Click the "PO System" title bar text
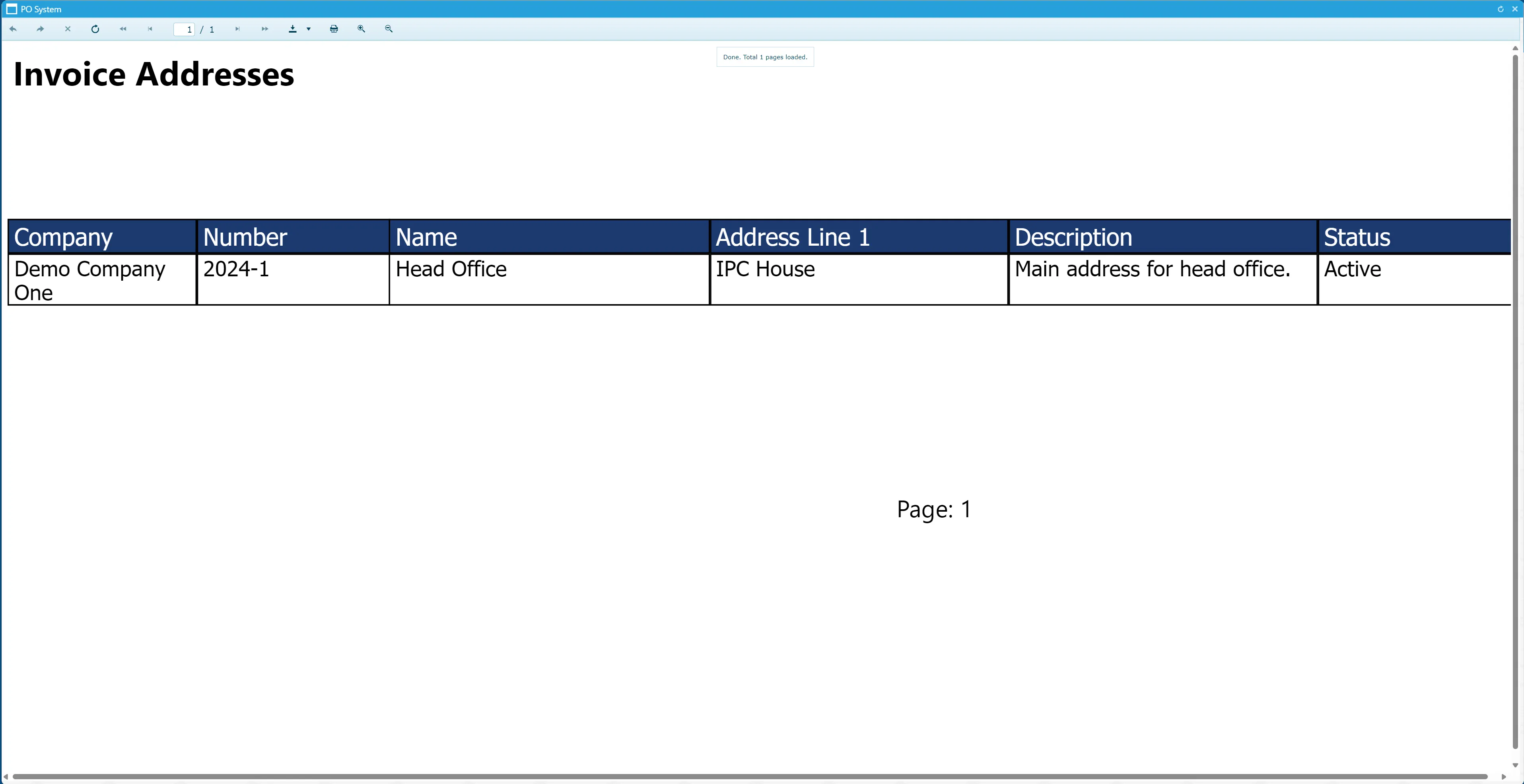This screenshot has width=1524, height=784. click(41, 10)
